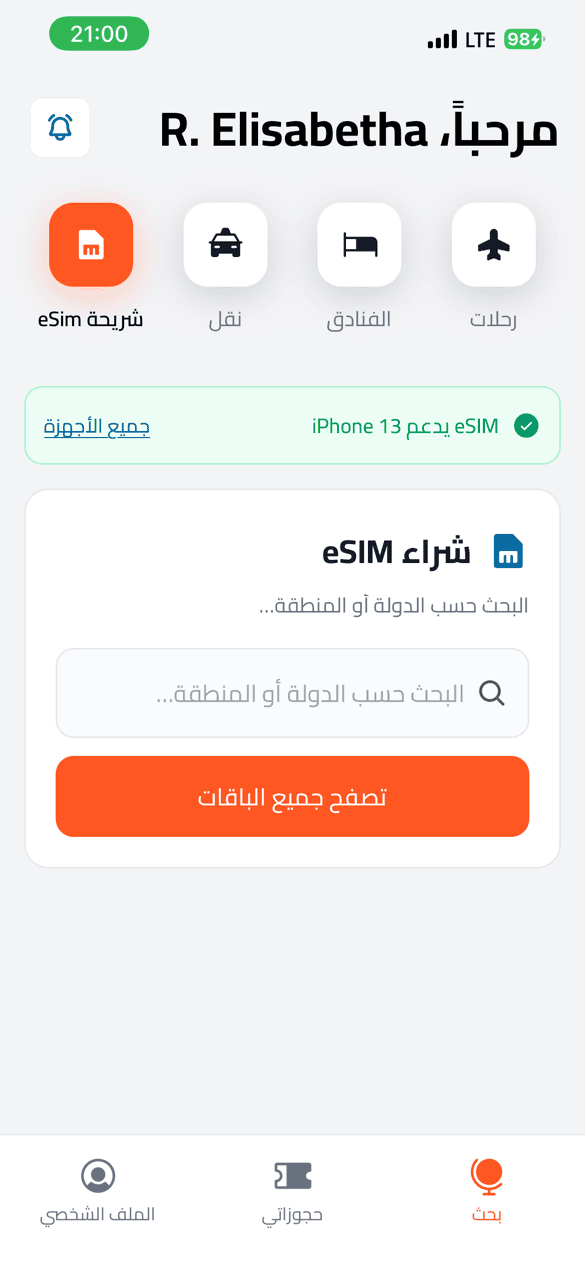Select the taxi icon for نقل
The image size is (585, 1266).
pos(225,244)
